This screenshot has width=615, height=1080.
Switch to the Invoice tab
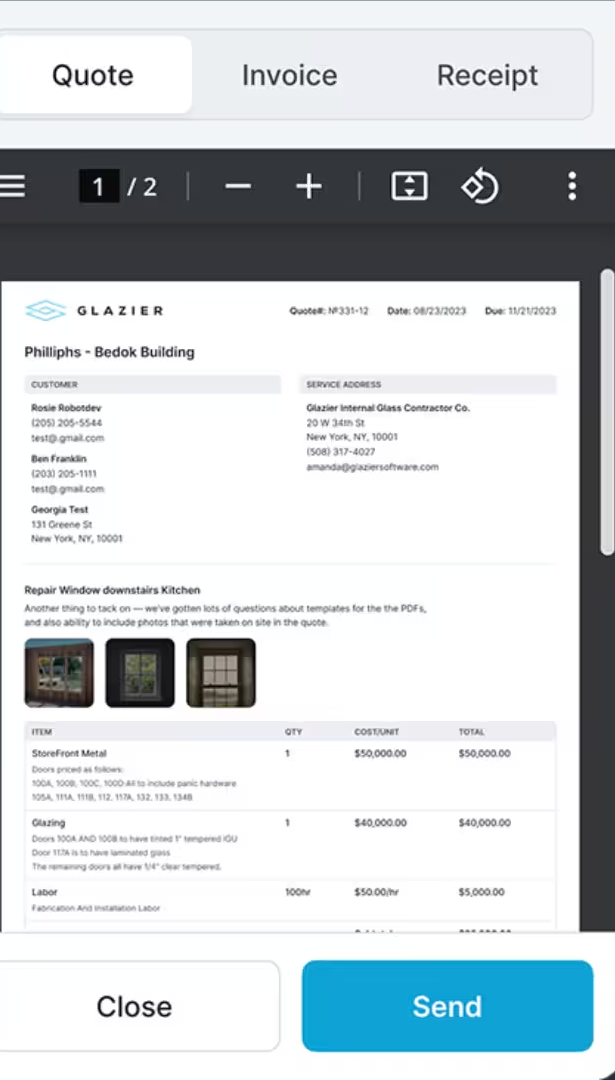click(x=289, y=74)
